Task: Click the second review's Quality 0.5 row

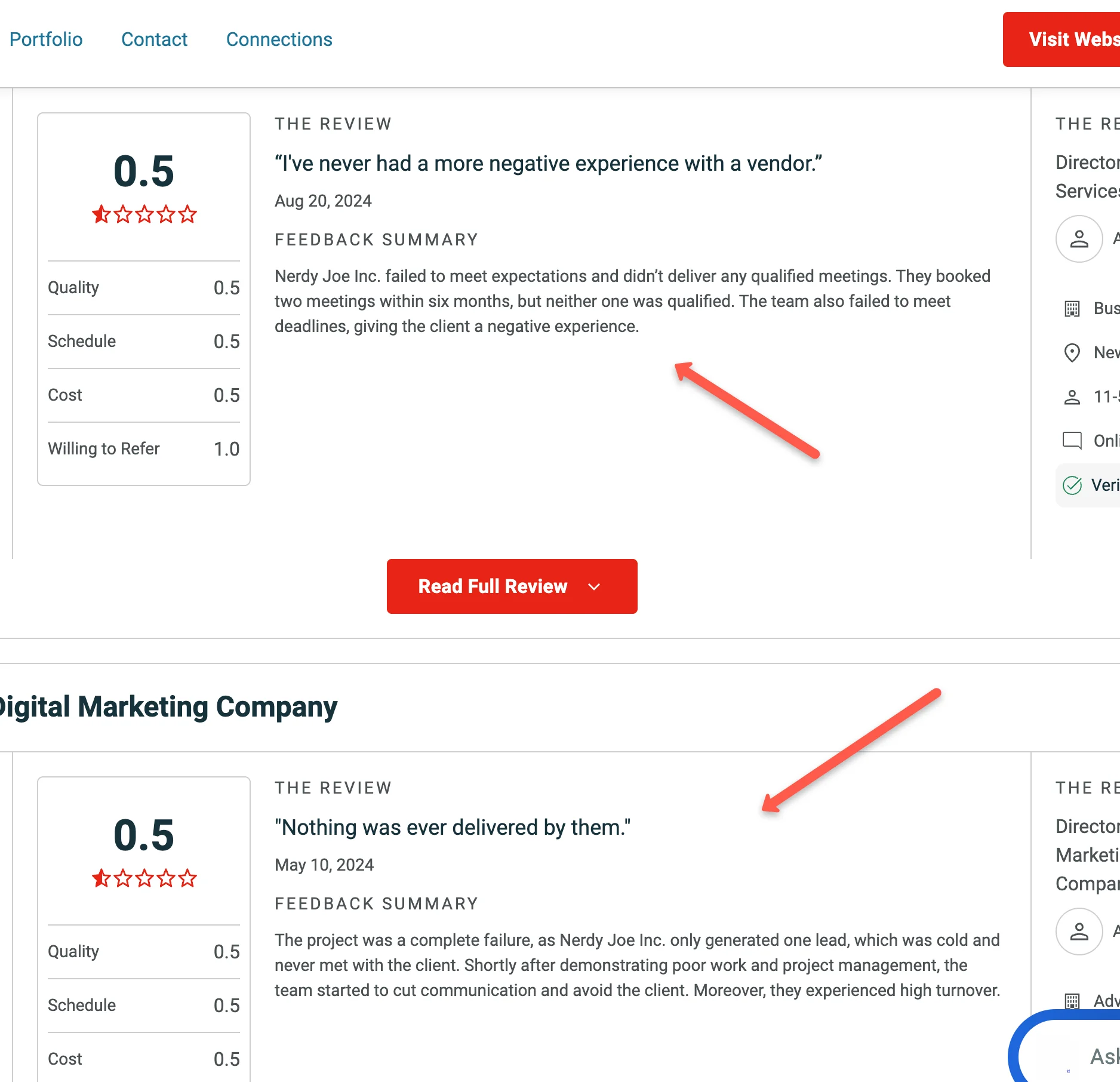Action: (x=144, y=952)
